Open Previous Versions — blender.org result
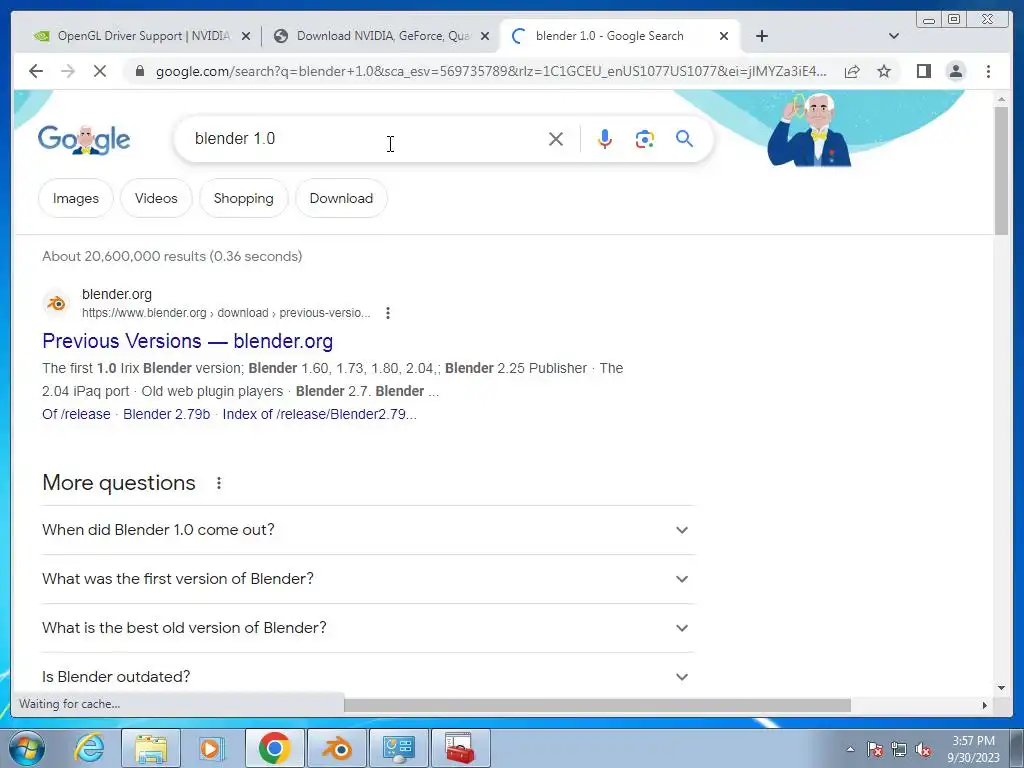 [x=187, y=341]
